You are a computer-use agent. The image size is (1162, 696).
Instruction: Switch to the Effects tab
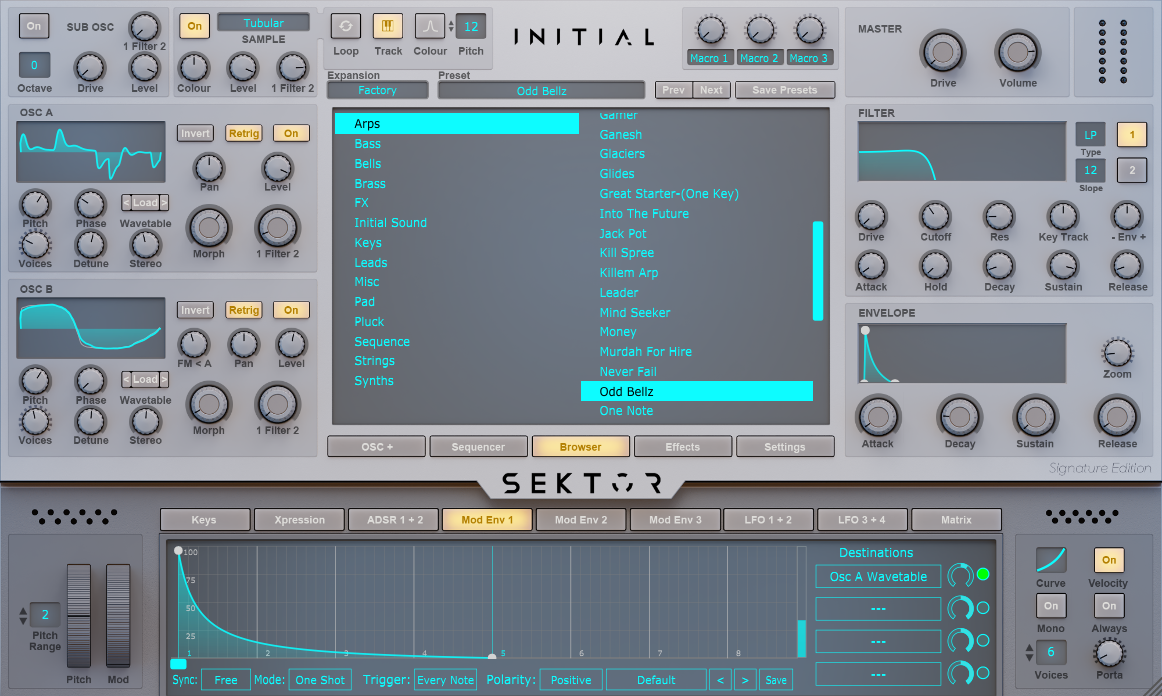coord(683,447)
